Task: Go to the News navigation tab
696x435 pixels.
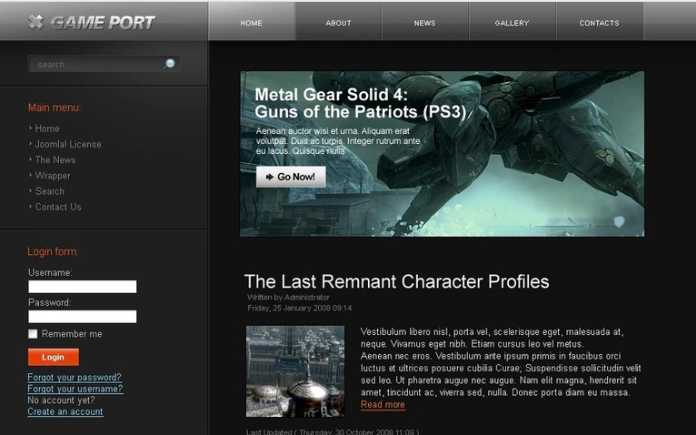Action: (425, 23)
